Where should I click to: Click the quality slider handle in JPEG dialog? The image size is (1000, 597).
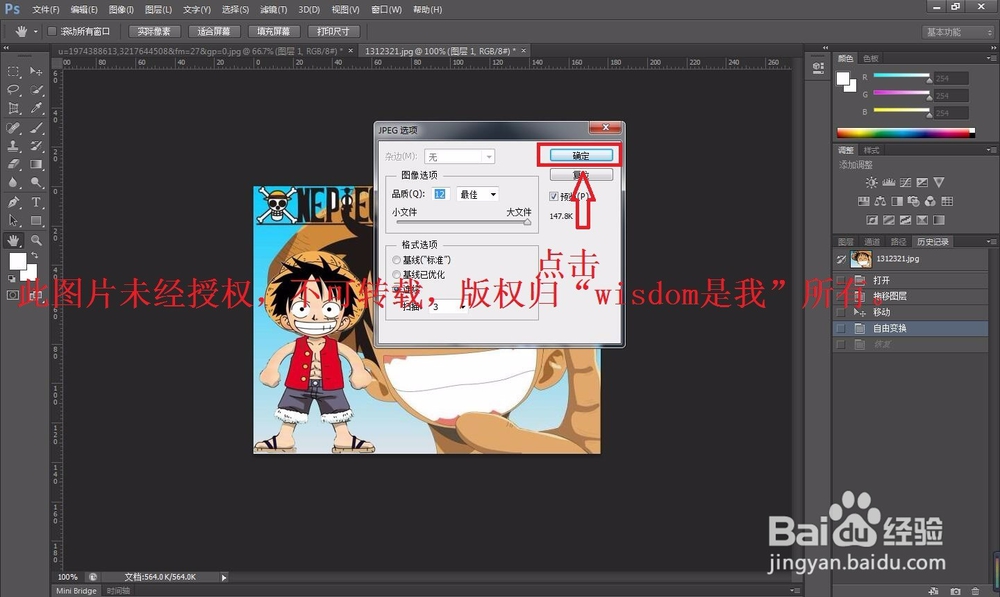point(527,222)
